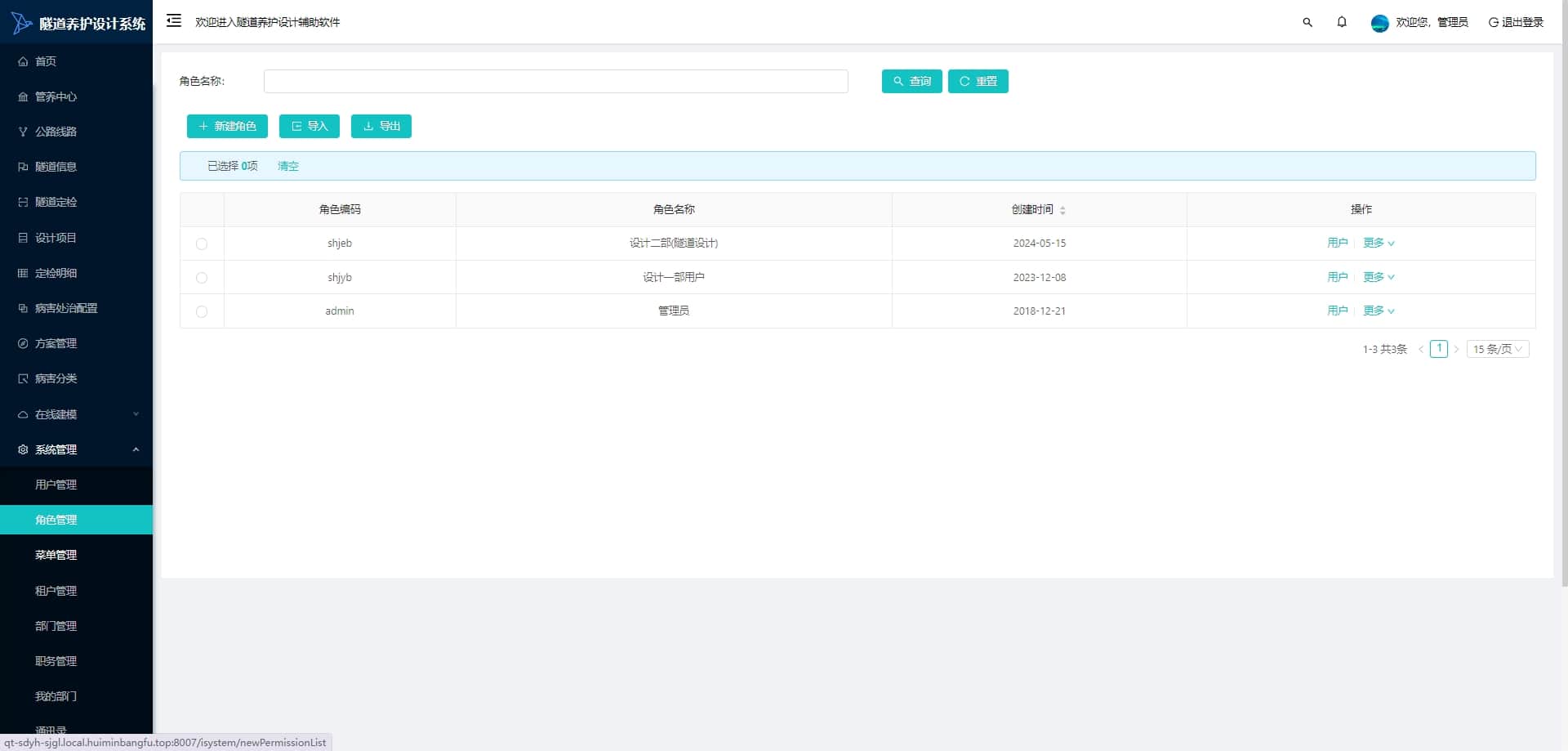Click the tunnel maintenance system logo icon
Image resolution: width=1568 pixels, height=751 pixels.
(21, 23)
